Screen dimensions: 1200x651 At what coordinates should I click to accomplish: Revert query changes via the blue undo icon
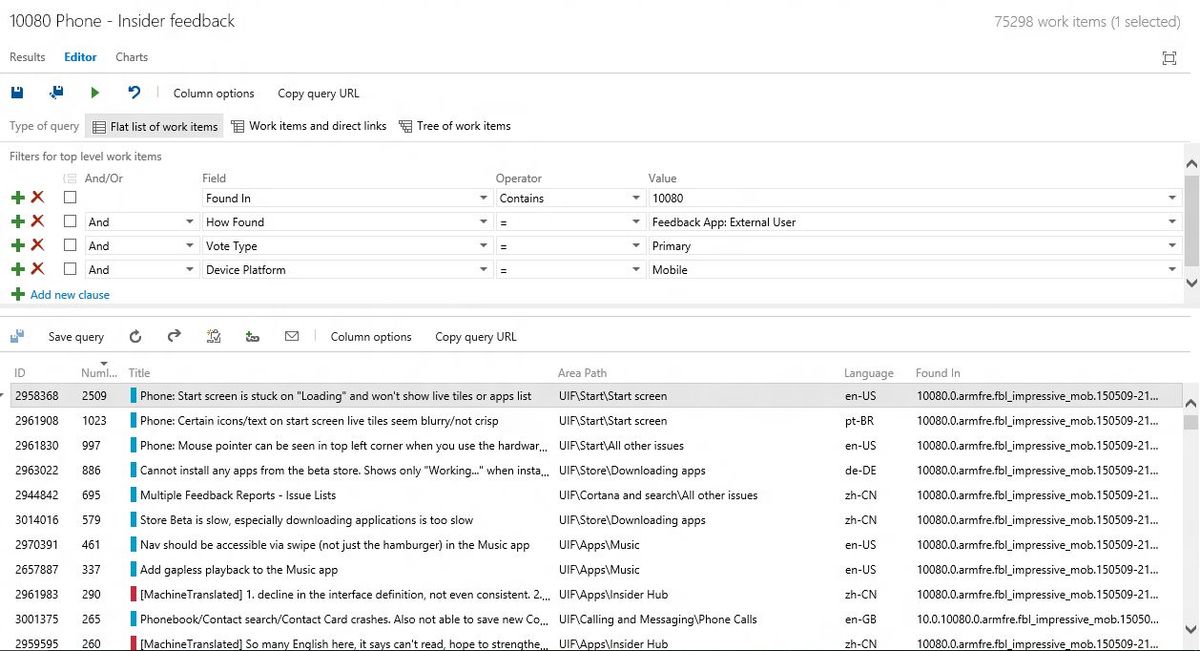[x=131, y=92]
